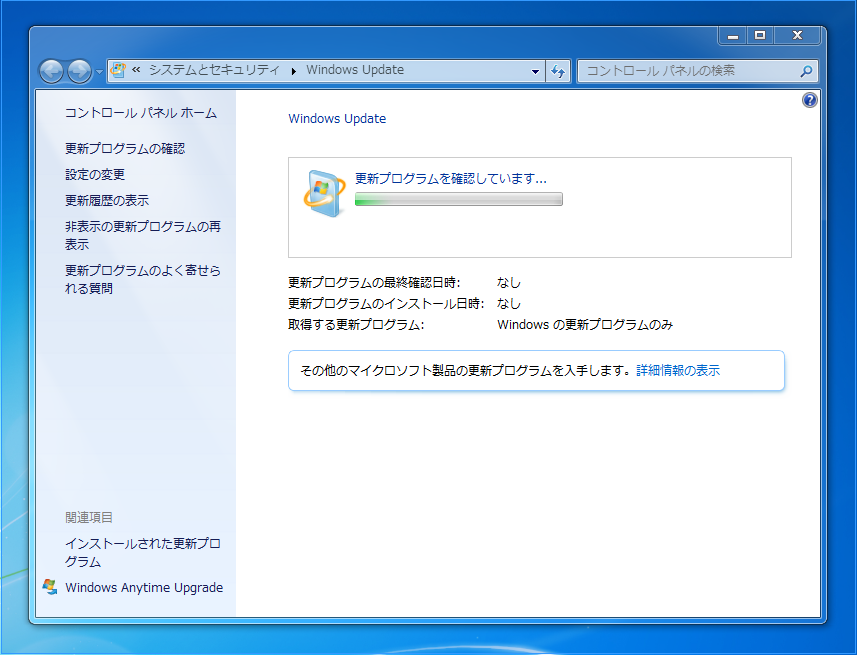Click 更新プログラムのインストール日時 label
Viewport: 857px width, 655px height.
386,303
